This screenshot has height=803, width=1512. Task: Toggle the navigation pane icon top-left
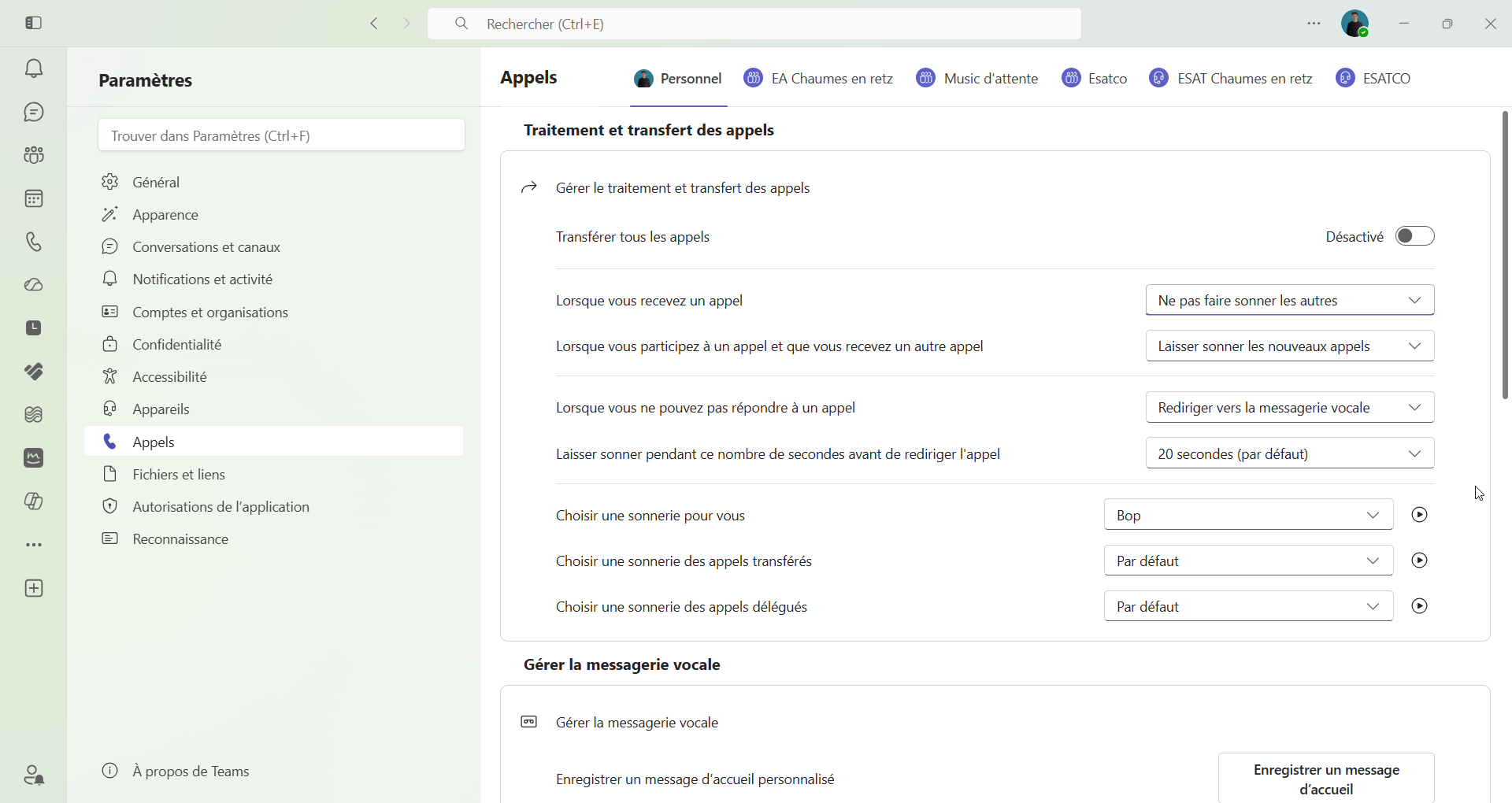point(33,23)
